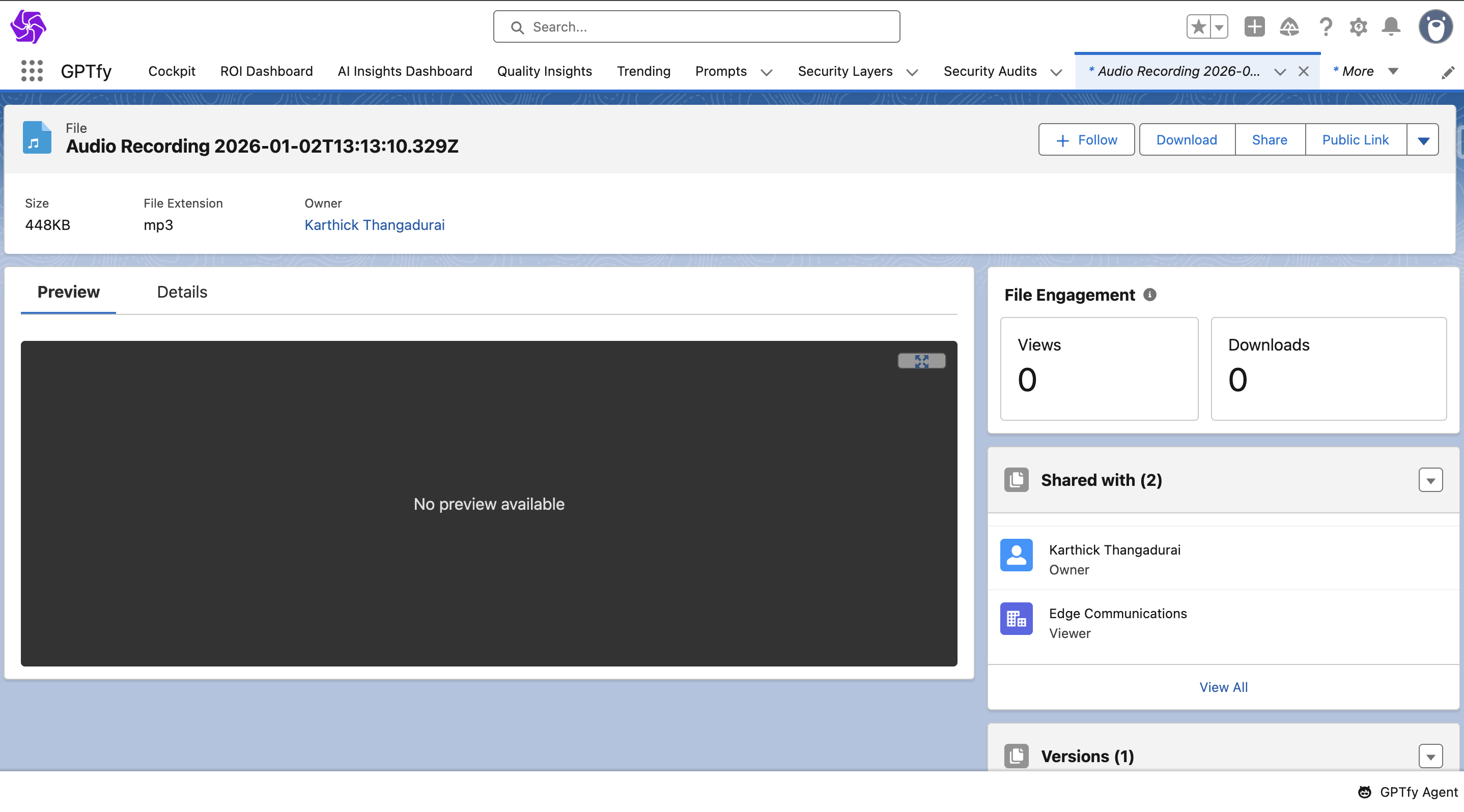The height and width of the screenshot is (812, 1464).
Task: Open Shared with actions dropdown
Action: 1430,480
